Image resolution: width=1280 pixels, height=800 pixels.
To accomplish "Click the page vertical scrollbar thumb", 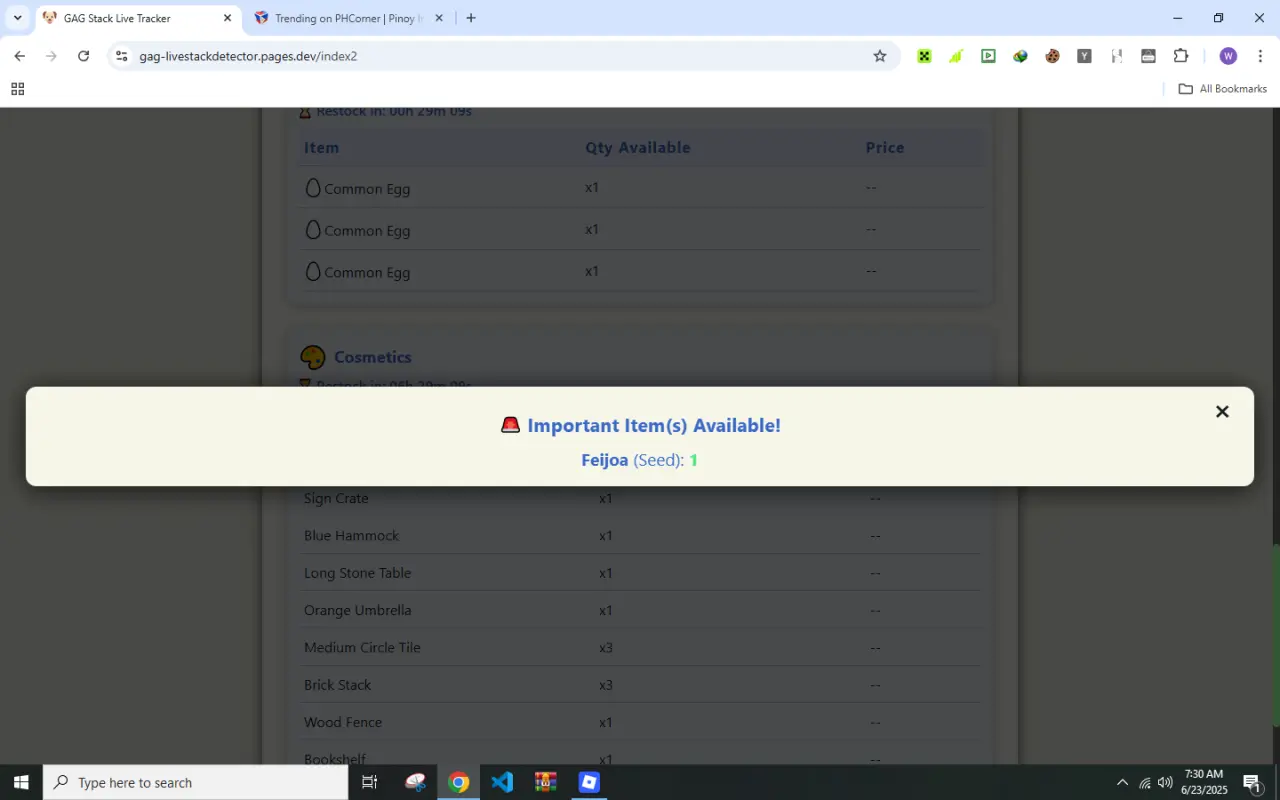I will point(1275,633).
